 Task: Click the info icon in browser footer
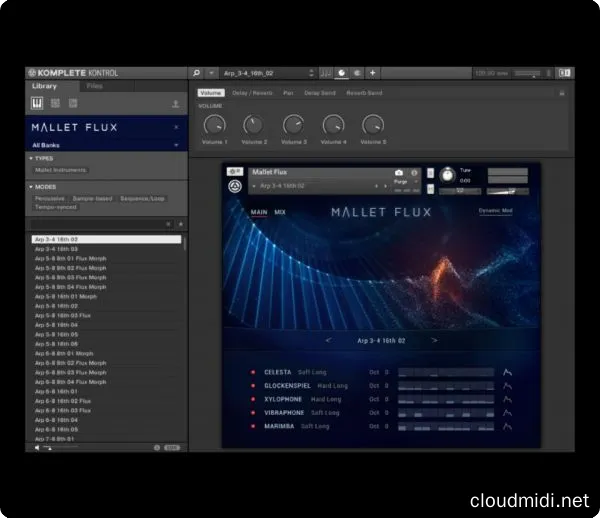pyautogui.click(x=157, y=448)
